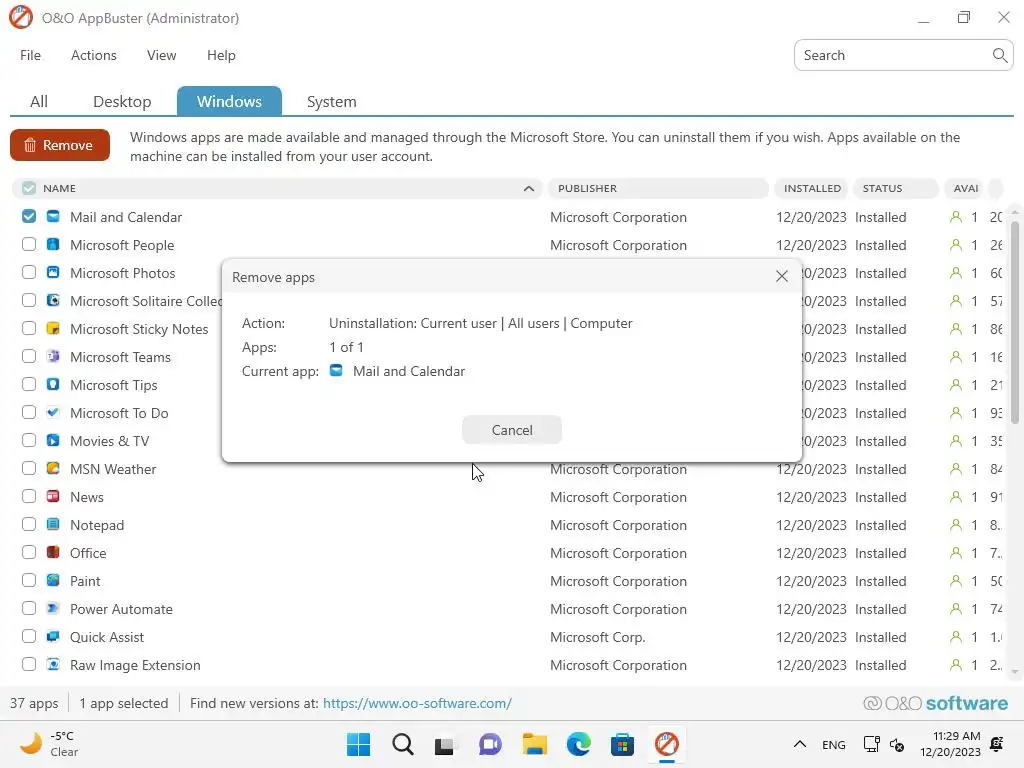Viewport: 1024px width, 768px height.
Task: Open the File menu
Action: 30,56
